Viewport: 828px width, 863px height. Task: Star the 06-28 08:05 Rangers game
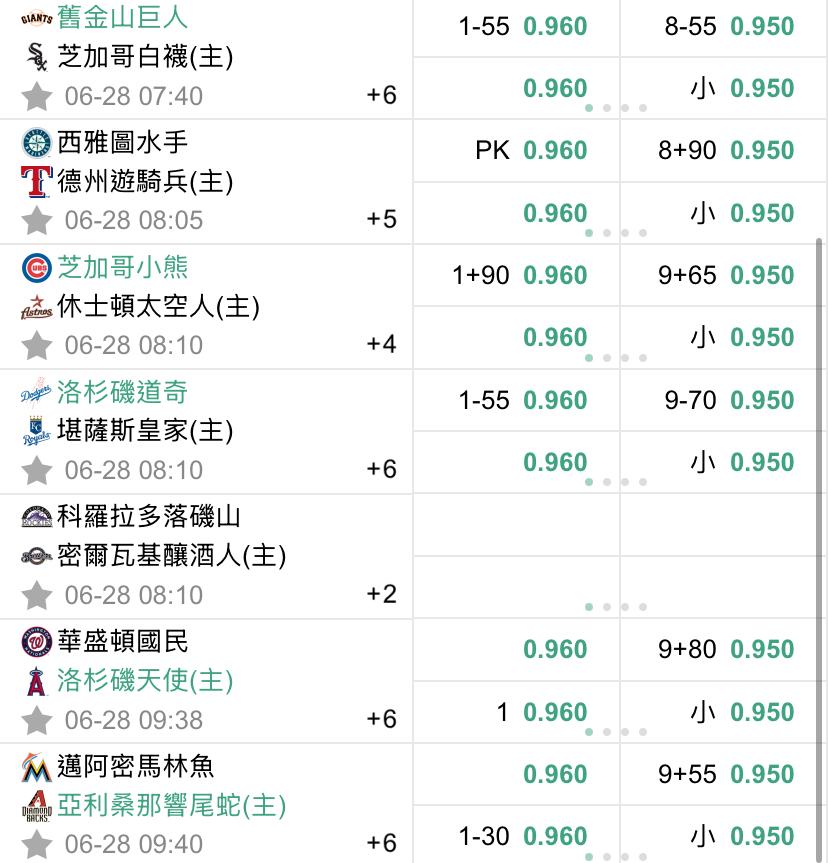pyautogui.click(x=37, y=220)
